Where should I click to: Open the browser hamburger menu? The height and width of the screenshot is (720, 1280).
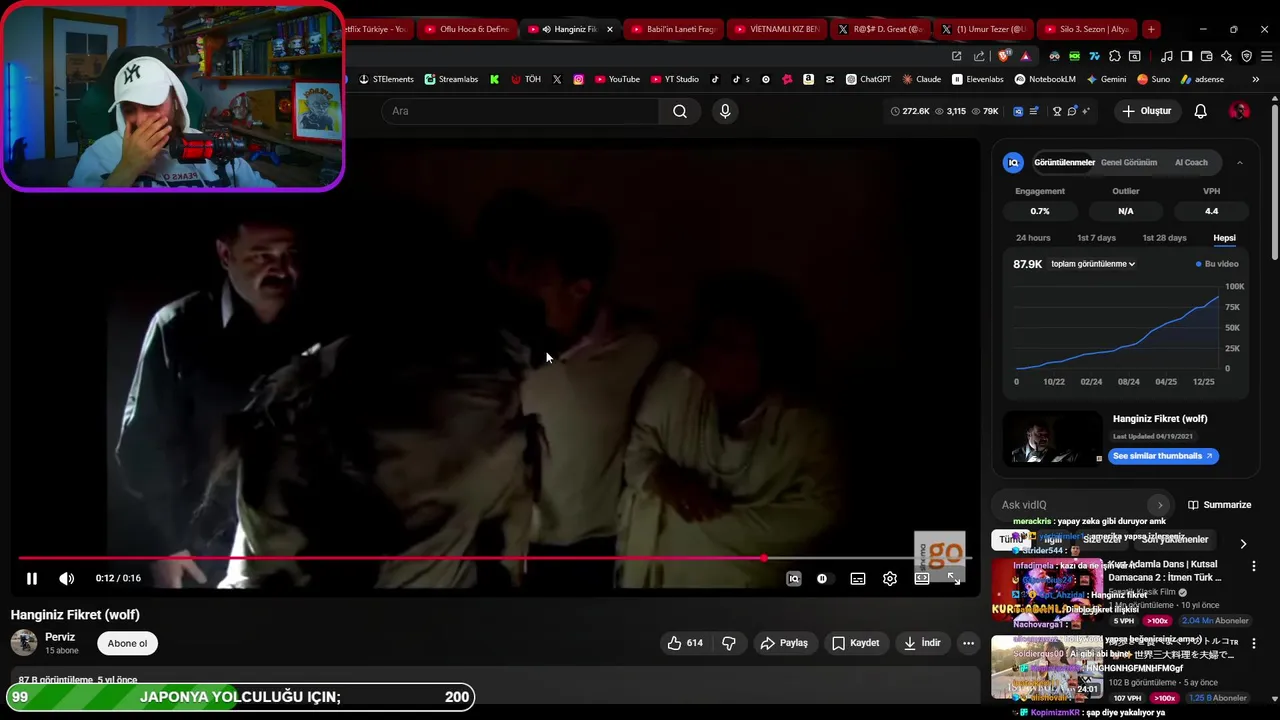1266,56
